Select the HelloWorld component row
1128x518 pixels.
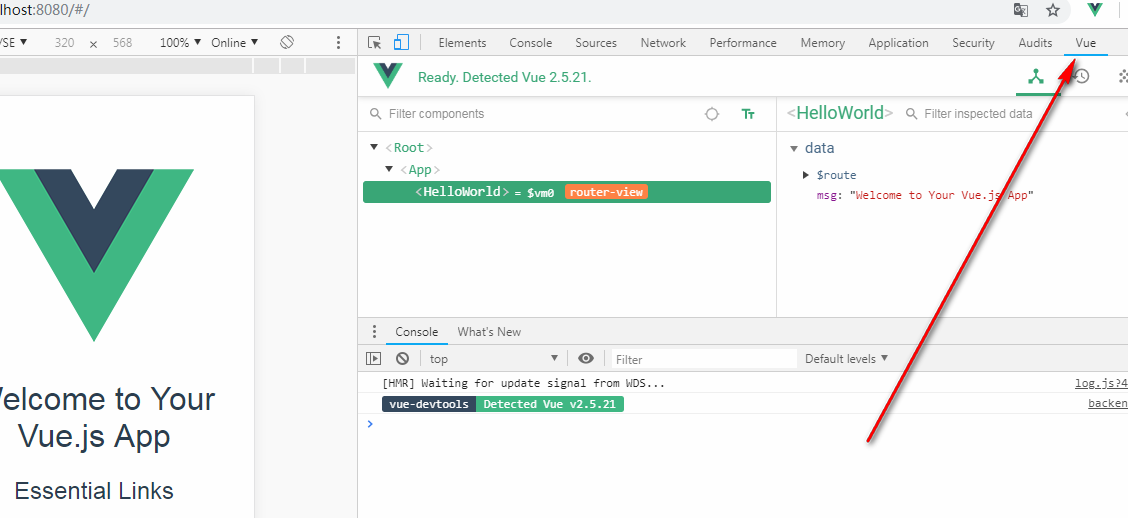(x=567, y=192)
